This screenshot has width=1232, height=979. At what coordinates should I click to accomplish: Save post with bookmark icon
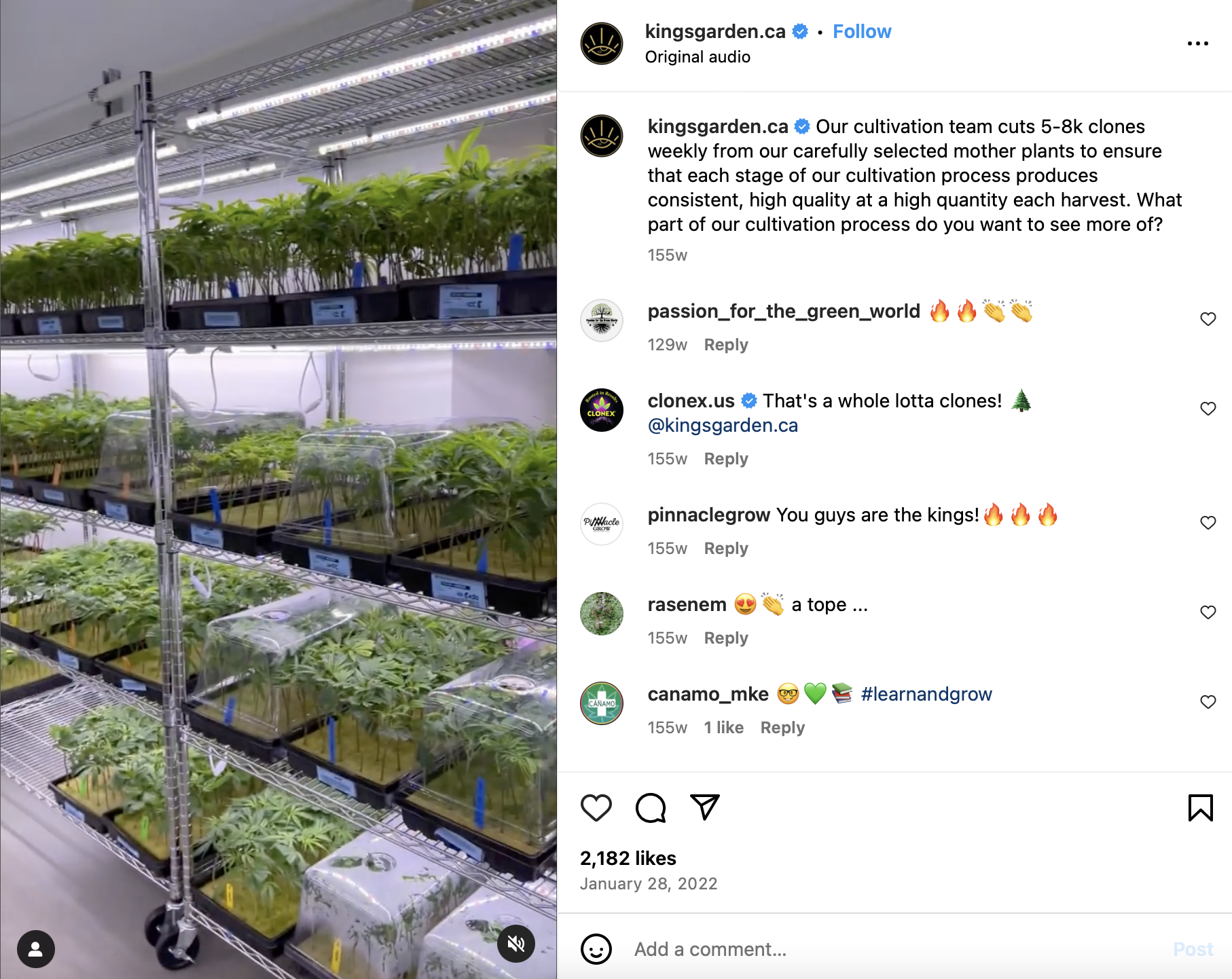pyautogui.click(x=1201, y=808)
